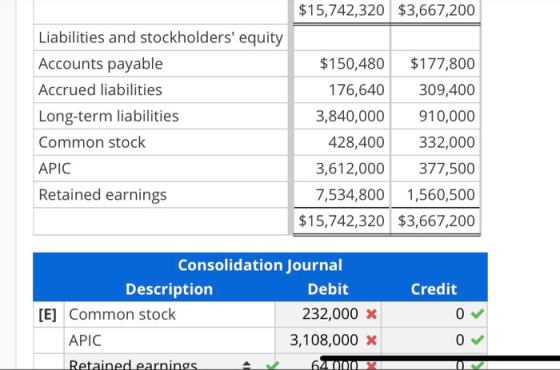This screenshot has width=560, height=370.
Task: Click green check beside Common stock credit
Action: click(478, 314)
